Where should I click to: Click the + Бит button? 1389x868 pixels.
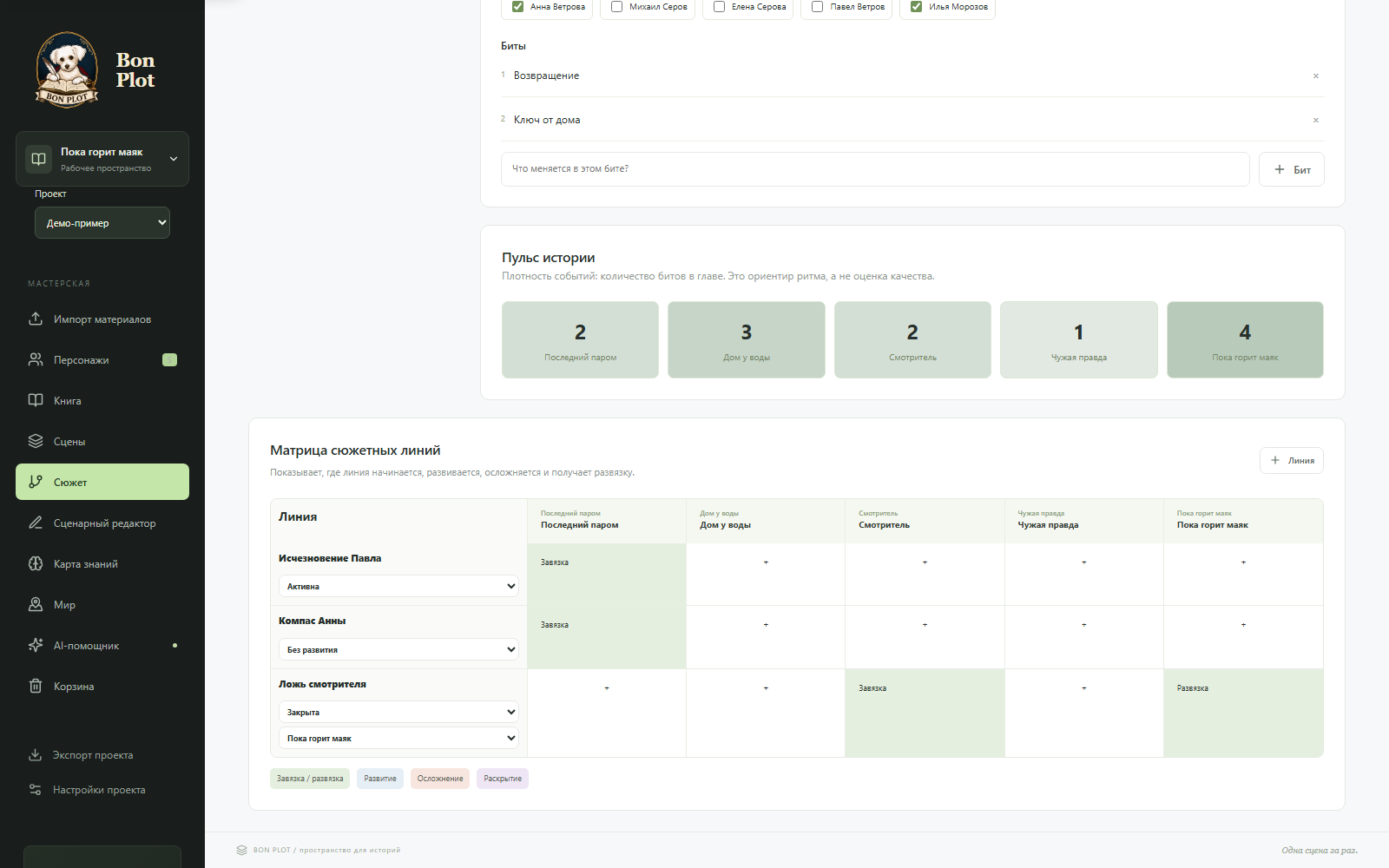(x=1291, y=169)
